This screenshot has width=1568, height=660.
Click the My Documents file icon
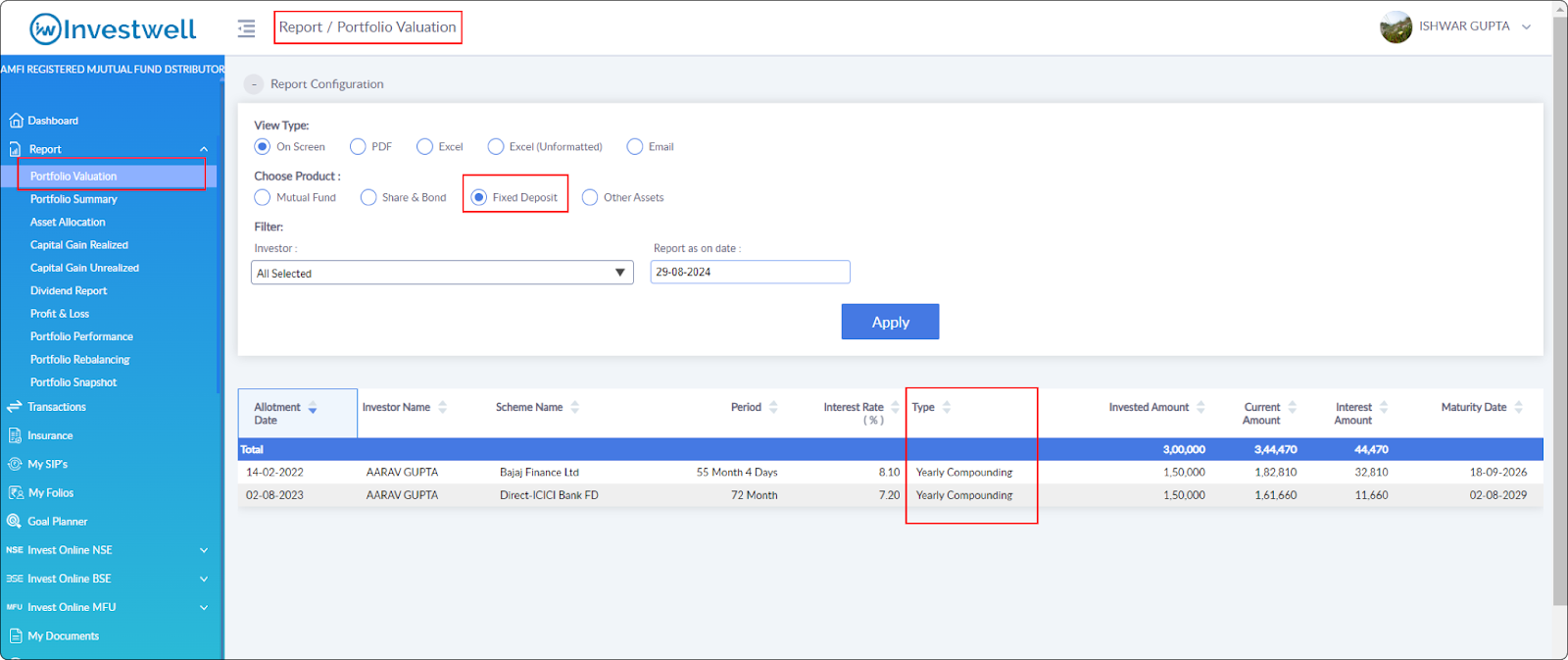[16, 635]
